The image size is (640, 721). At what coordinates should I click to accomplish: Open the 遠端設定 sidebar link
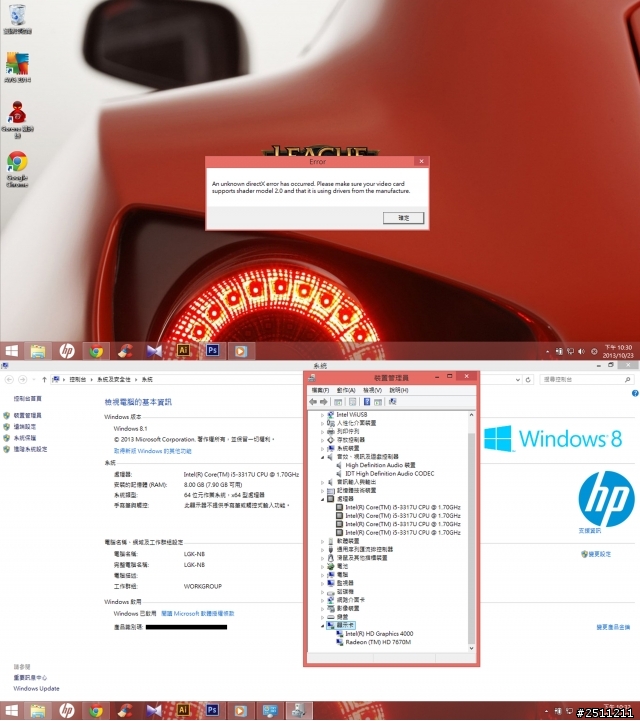pyautogui.click(x=24, y=427)
